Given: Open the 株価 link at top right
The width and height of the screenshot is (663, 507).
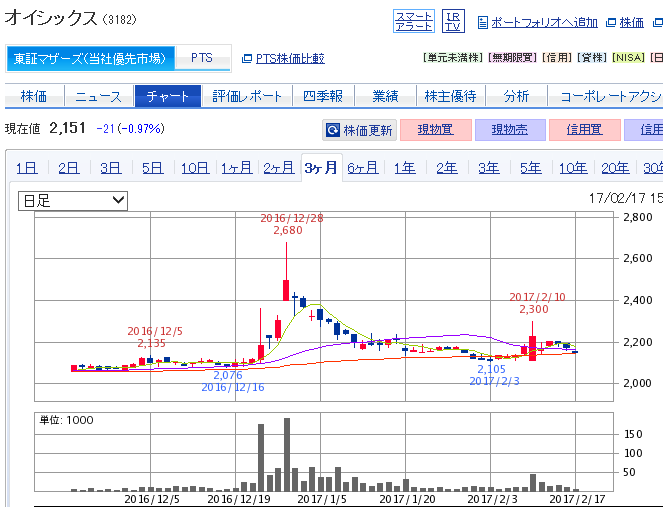Looking at the screenshot, I should (631, 22).
